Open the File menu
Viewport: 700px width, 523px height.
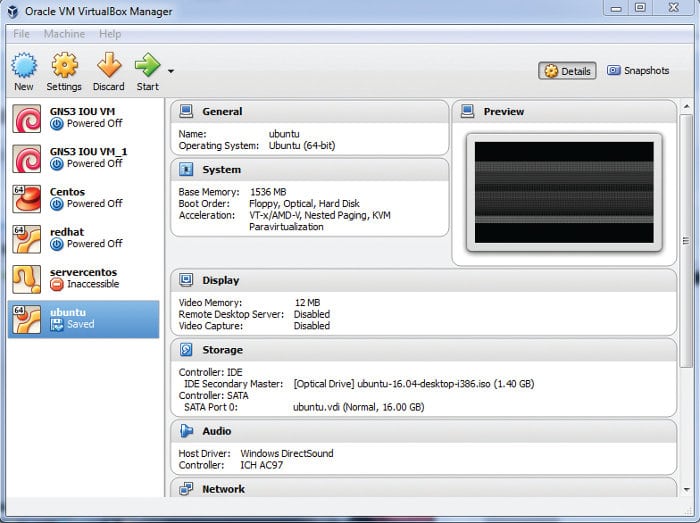pyautogui.click(x=21, y=34)
